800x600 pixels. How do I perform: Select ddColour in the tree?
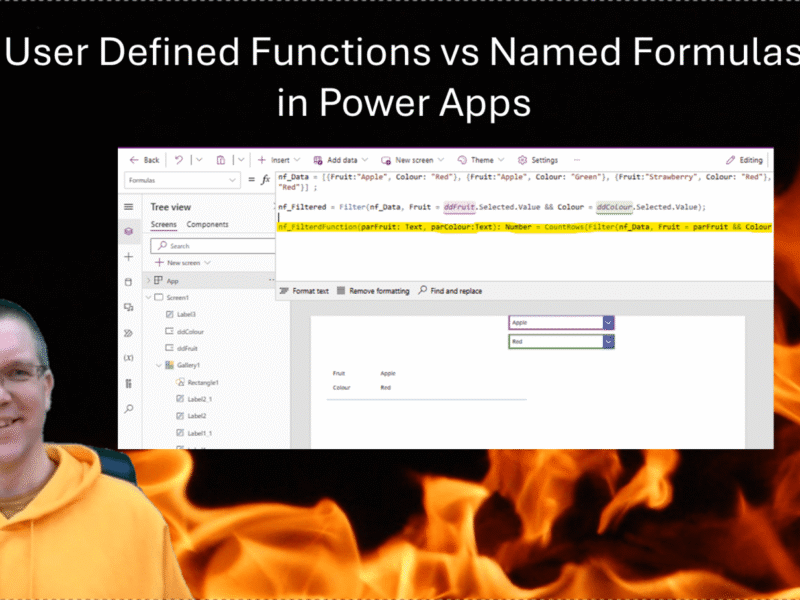tap(190, 332)
